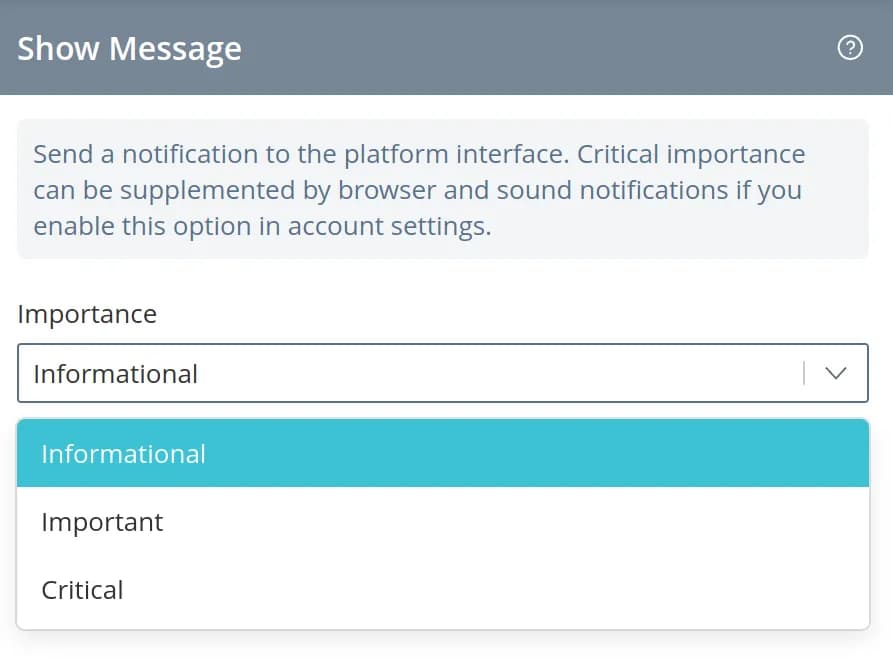The height and width of the screenshot is (664, 893).
Task: Open the help question mark icon
Action: 850,47
